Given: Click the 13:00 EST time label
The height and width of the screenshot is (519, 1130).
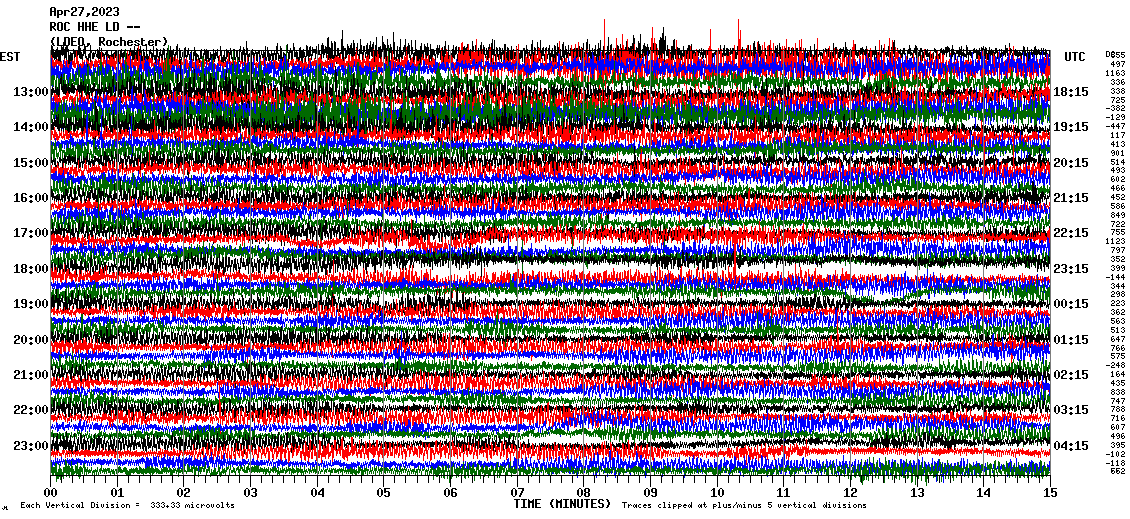Looking at the screenshot, I should click(32, 92).
